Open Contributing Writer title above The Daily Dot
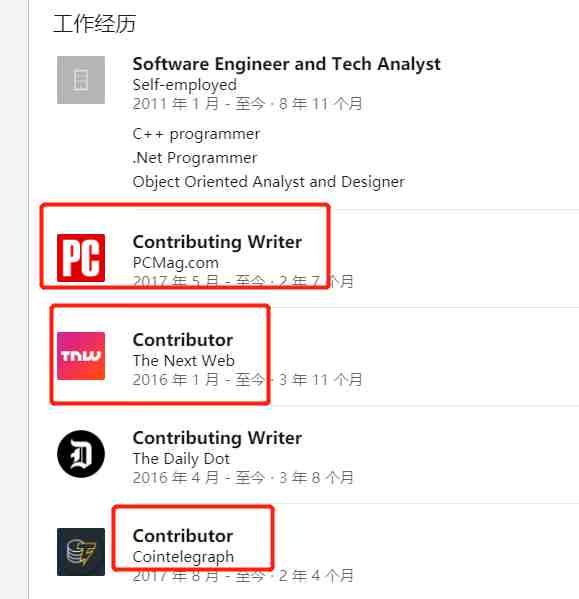This screenshot has height=599, width=579. 217,438
